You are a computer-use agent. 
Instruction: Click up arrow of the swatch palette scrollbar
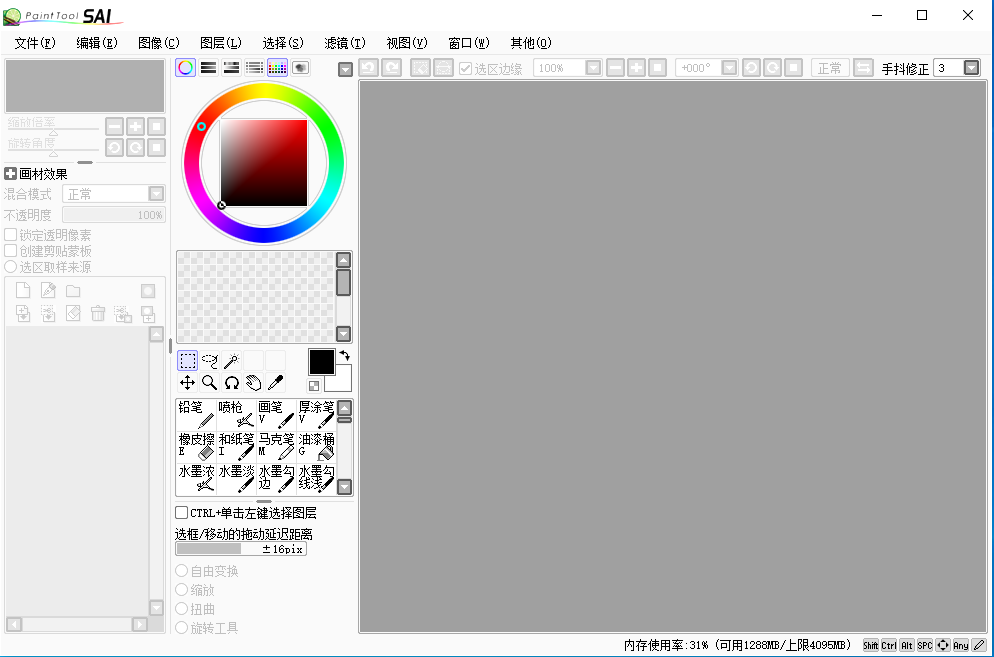coord(343,259)
